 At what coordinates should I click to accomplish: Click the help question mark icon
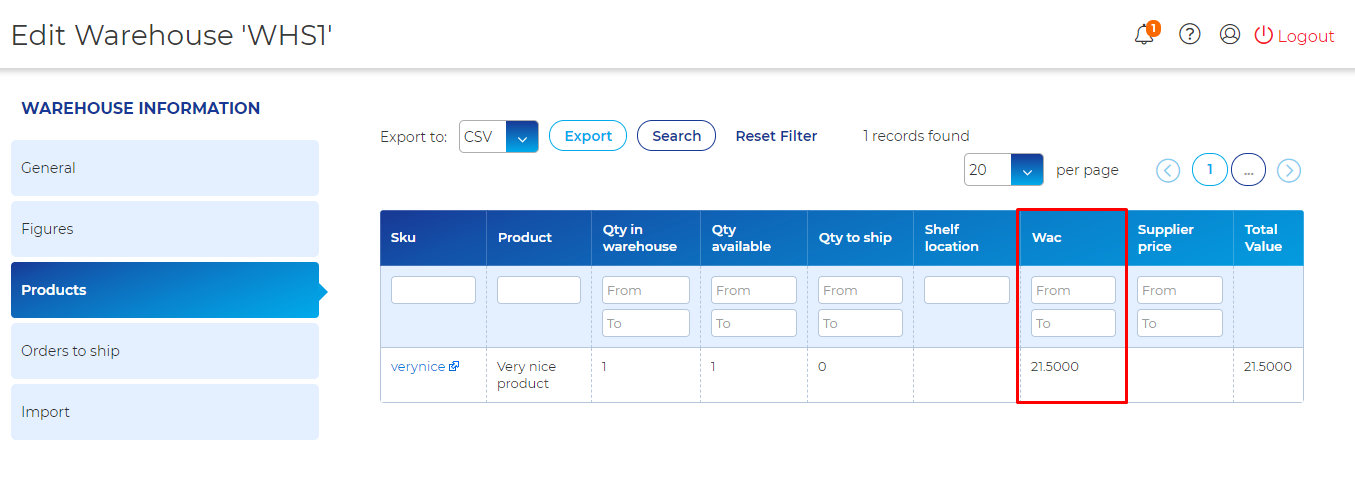[x=1189, y=35]
